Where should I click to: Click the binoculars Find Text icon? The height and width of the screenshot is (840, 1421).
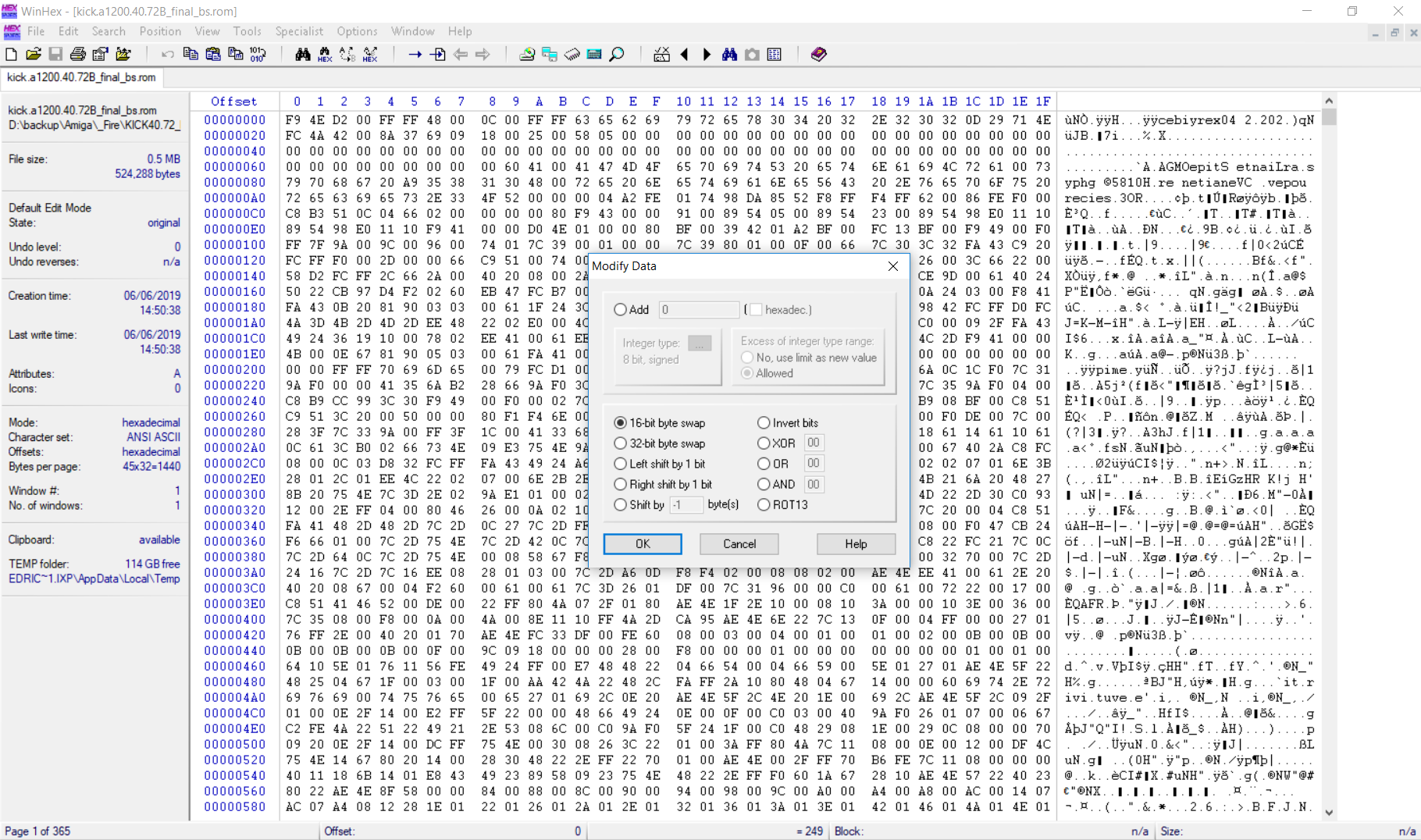point(303,54)
